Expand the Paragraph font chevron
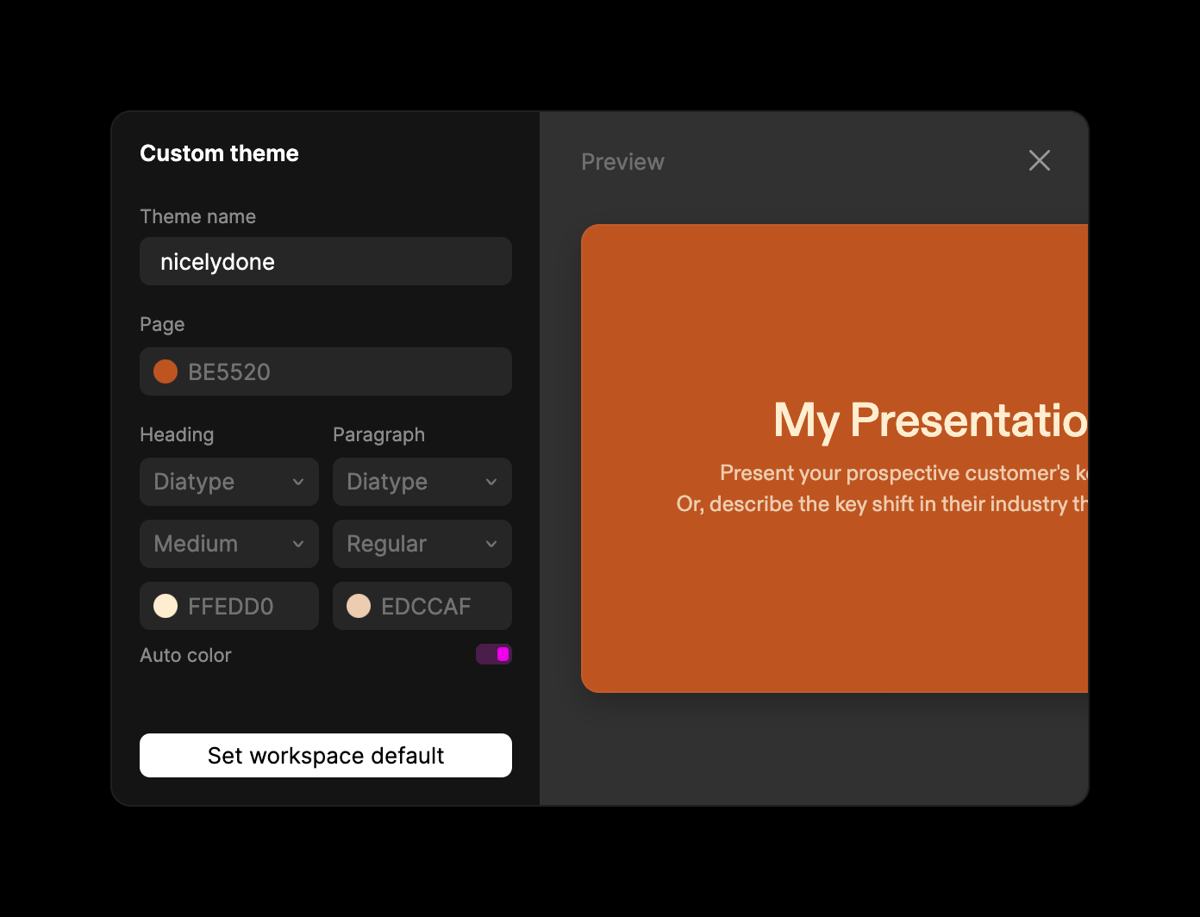Viewport: 1200px width, 917px height. (491, 482)
